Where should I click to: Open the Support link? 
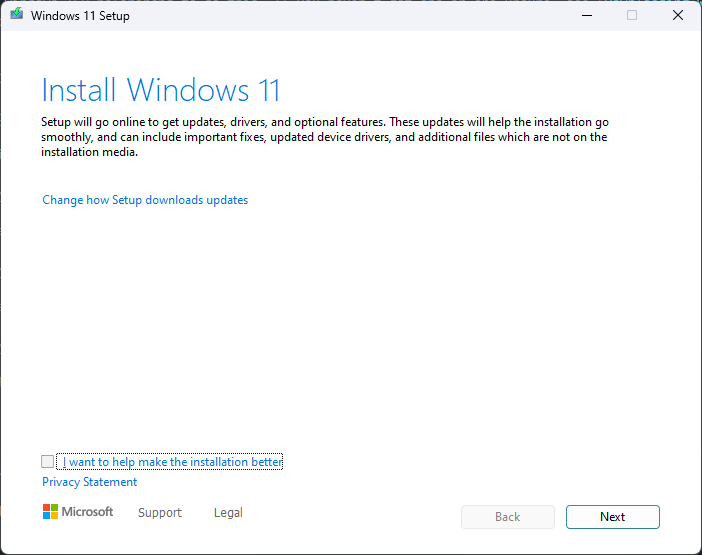pos(160,512)
